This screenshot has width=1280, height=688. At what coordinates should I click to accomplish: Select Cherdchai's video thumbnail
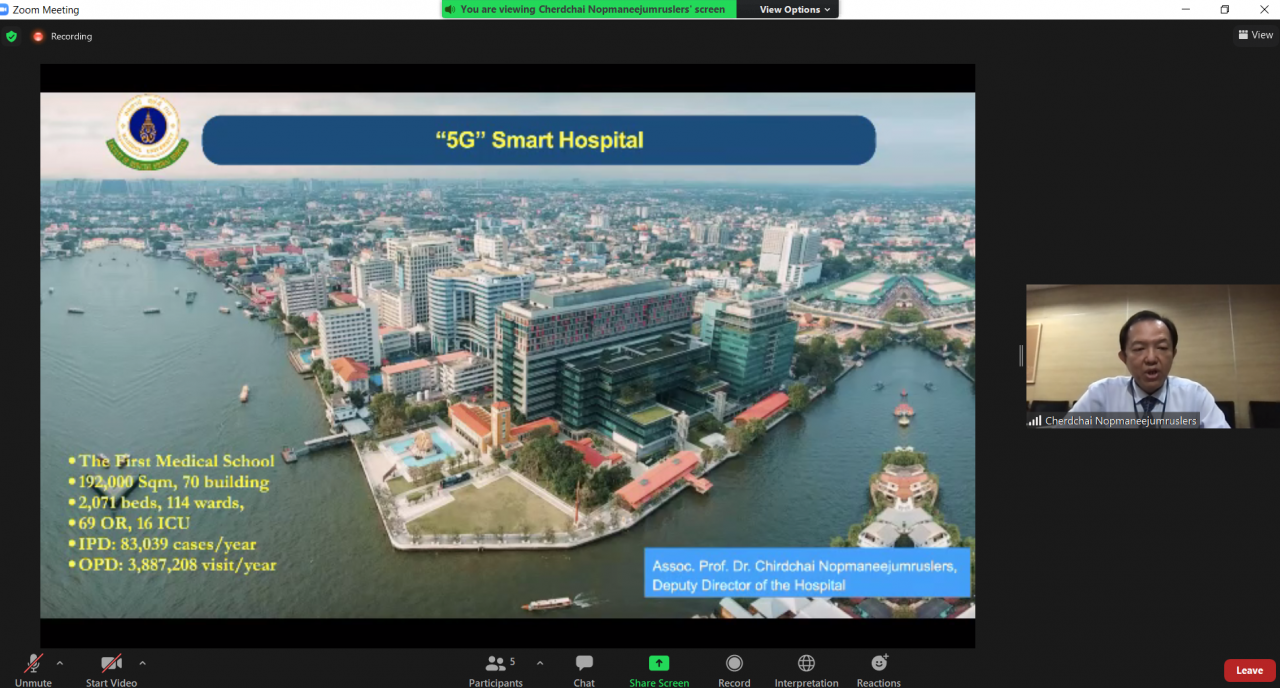[1126, 356]
